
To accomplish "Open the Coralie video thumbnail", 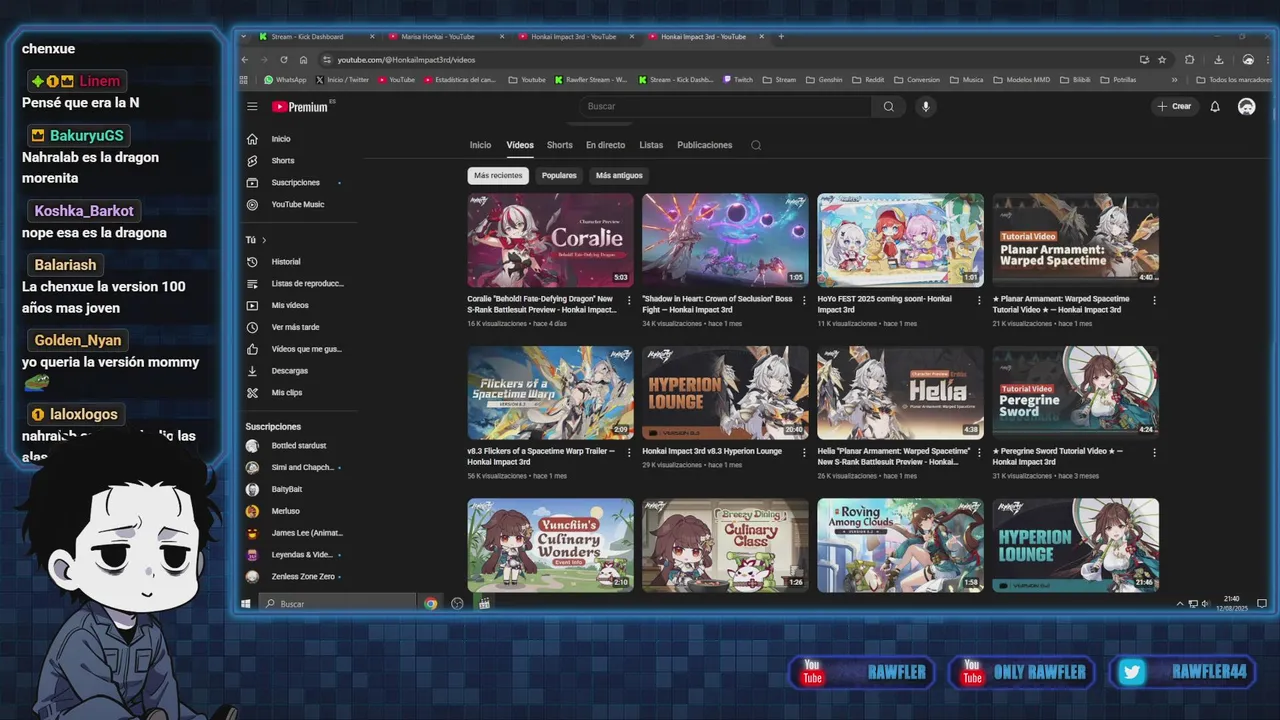I will (550, 240).
